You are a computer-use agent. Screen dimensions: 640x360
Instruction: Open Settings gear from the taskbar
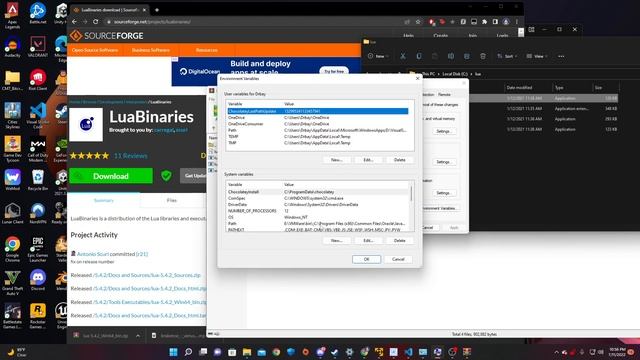point(349,352)
